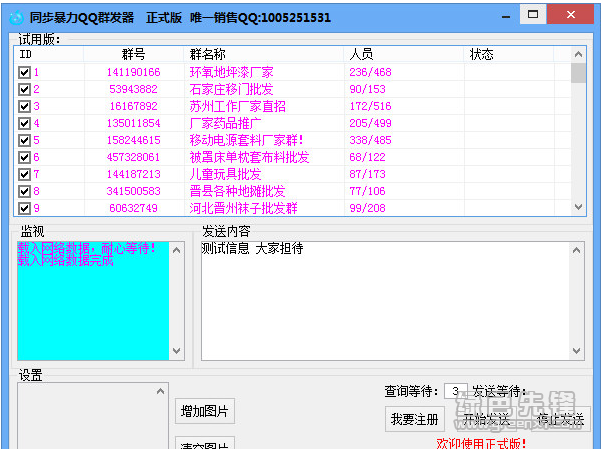Toggle checkbox for row 8 晋县各种地摊批发

24,191
